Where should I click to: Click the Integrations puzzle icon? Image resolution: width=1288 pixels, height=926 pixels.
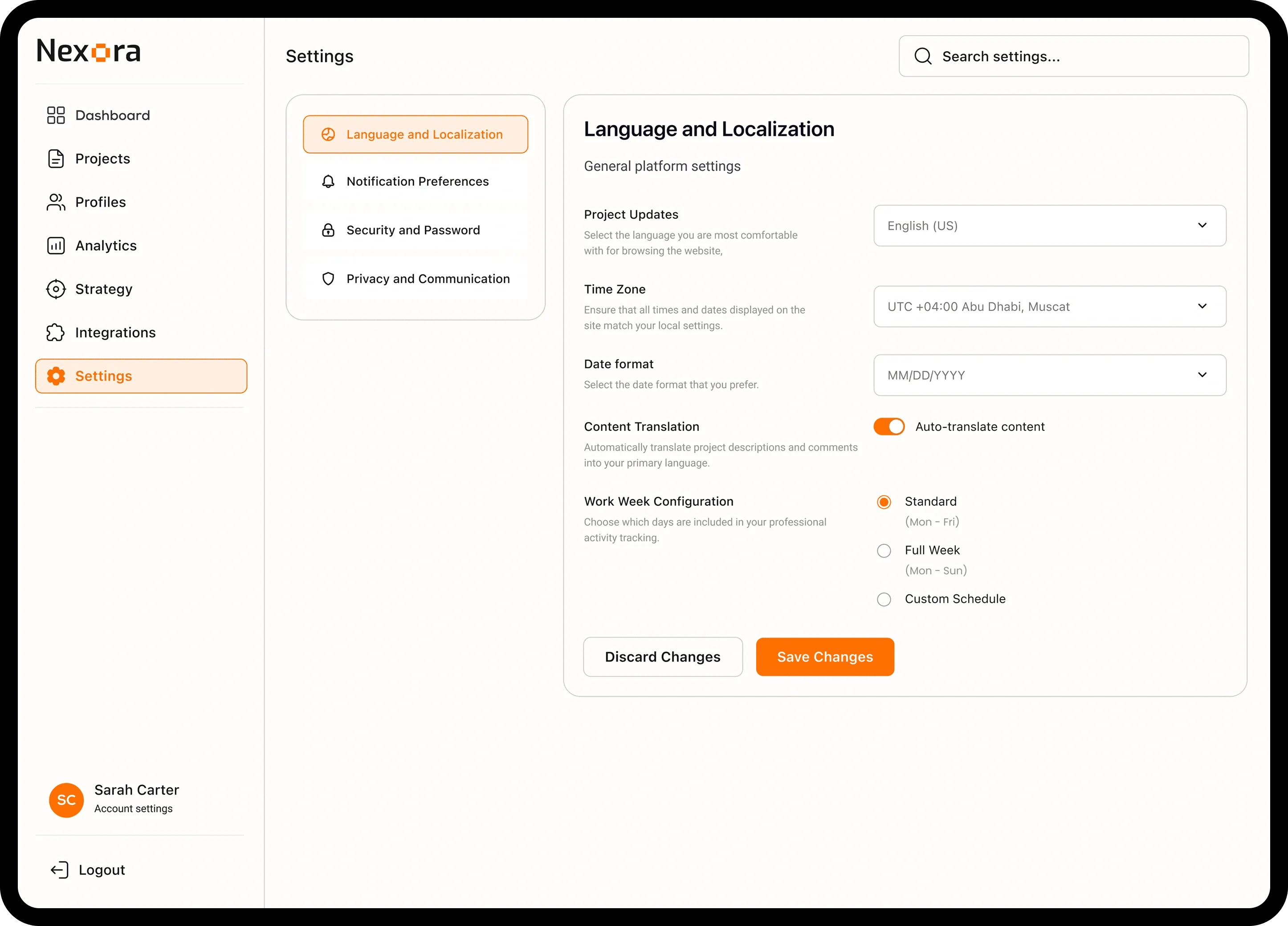point(56,333)
